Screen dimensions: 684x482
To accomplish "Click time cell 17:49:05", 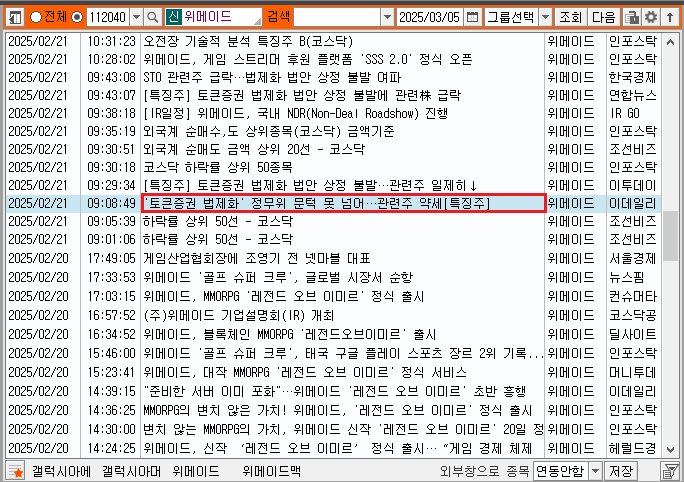I will pyautogui.click(x=111, y=258).
